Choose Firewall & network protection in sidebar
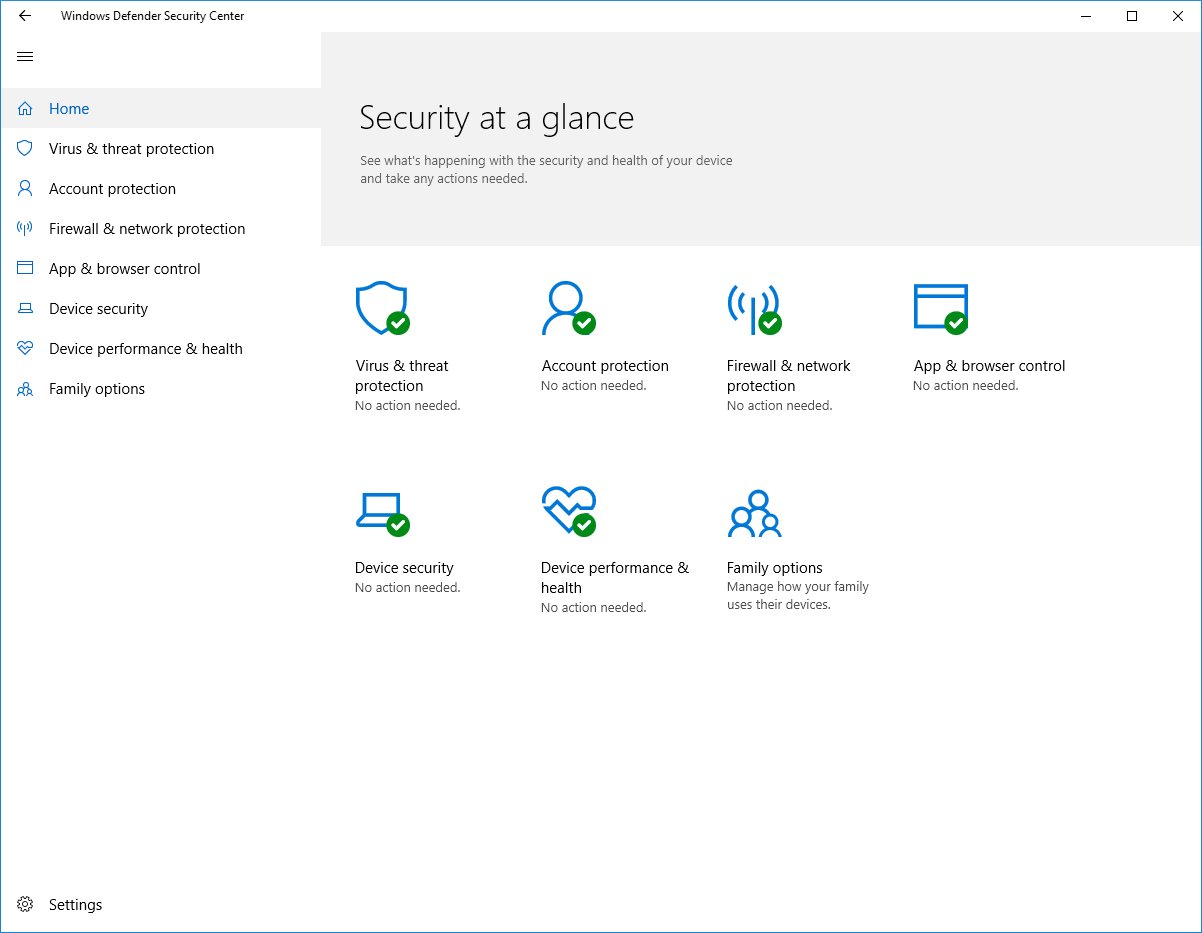The width and height of the screenshot is (1202, 933). 147,229
